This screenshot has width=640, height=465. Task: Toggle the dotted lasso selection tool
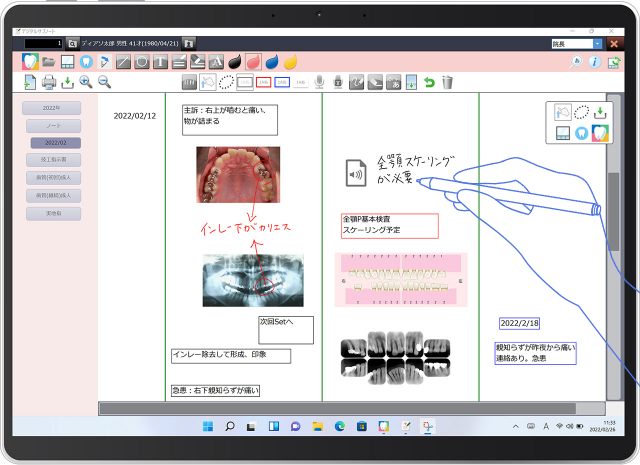[227, 82]
